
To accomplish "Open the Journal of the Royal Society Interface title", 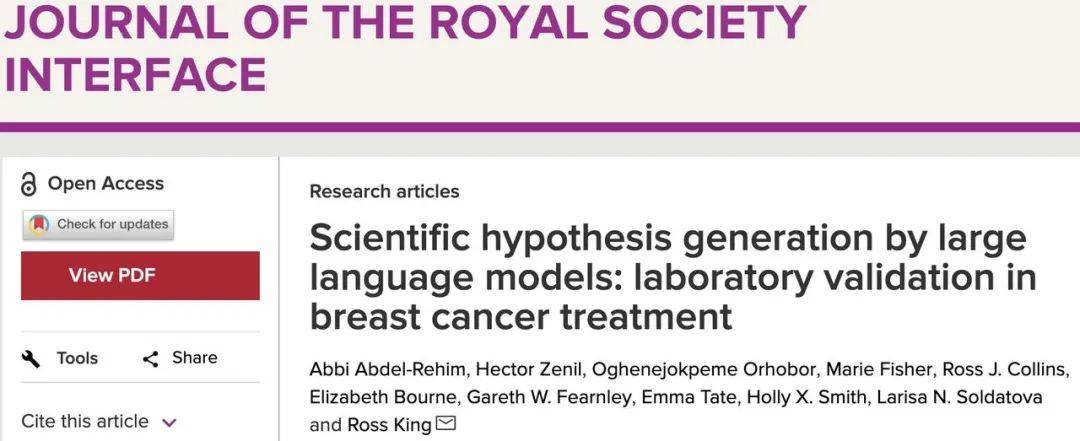I will point(404,48).
